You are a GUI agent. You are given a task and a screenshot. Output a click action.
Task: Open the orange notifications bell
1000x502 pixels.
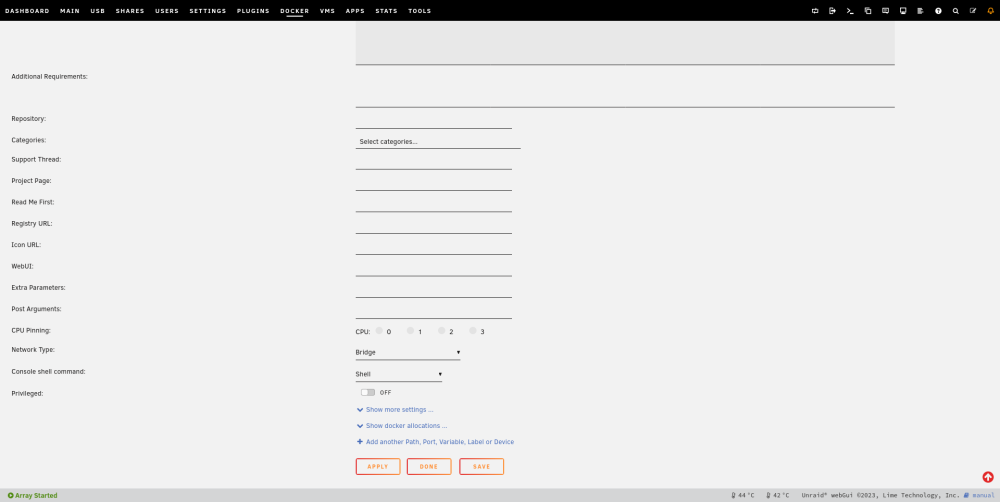[x=990, y=11]
